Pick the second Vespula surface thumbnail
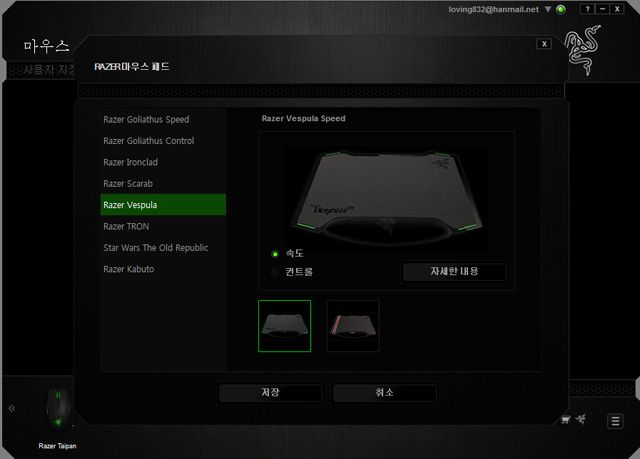The height and width of the screenshot is (459, 640). pyautogui.click(x=353, y=326)
